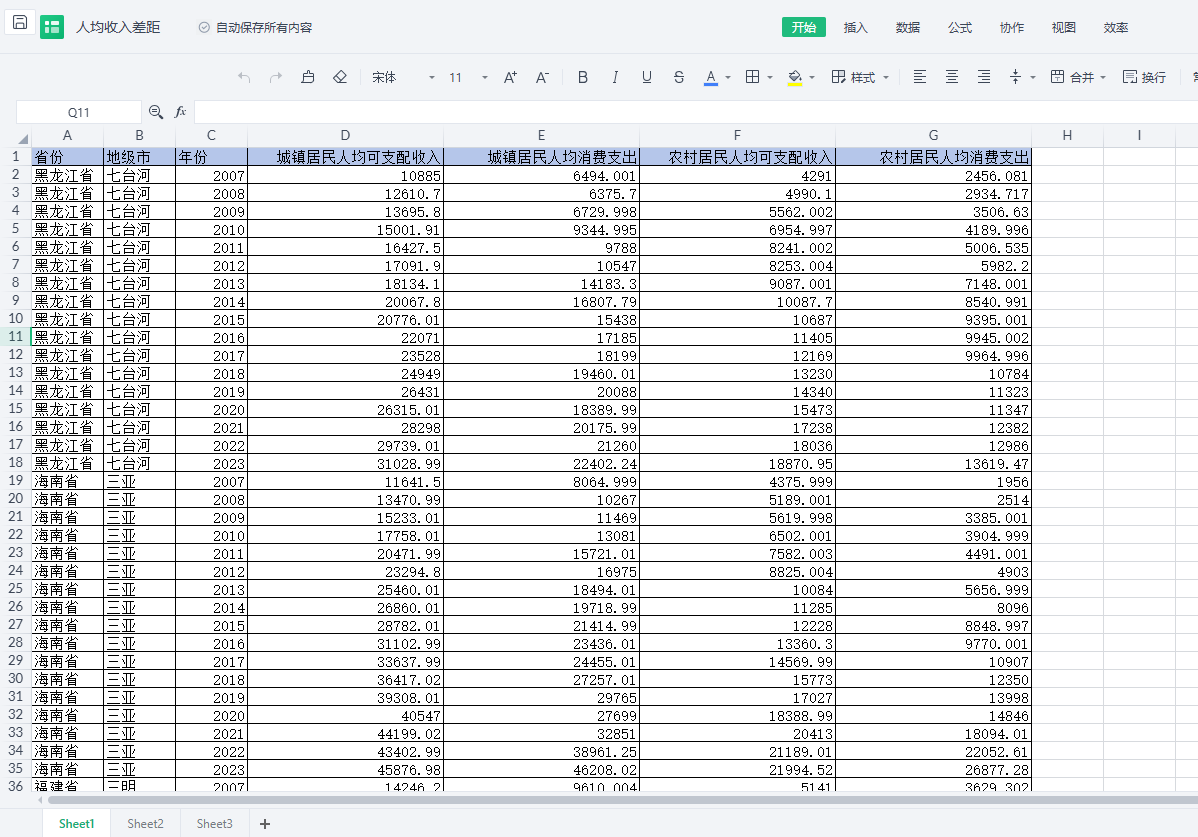Click header cell 农村居民人均消费支出
Image resolution: width=1198 pixels, height=837 pixels.
click(x=934, y=157)
